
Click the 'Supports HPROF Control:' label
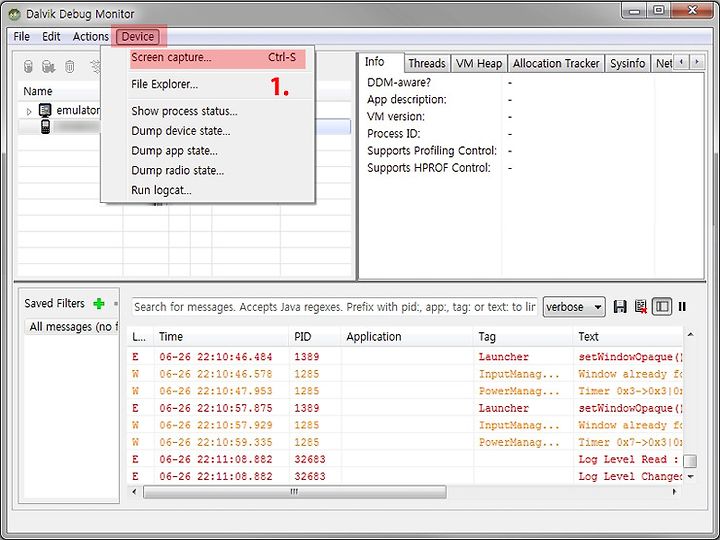tap(429, 168)
